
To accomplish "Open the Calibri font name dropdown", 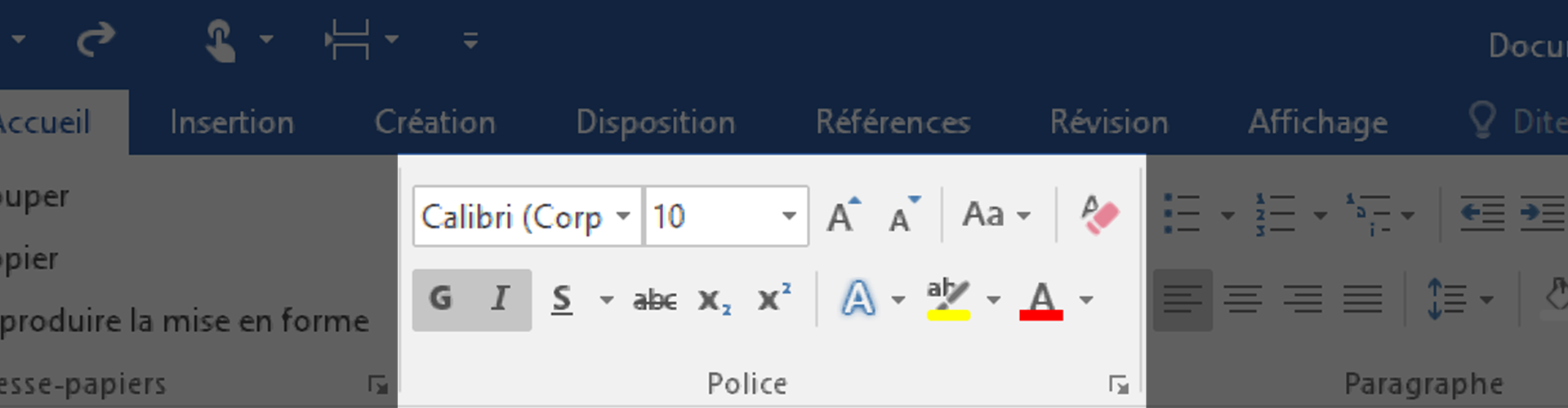I will [x=624, y=216].
